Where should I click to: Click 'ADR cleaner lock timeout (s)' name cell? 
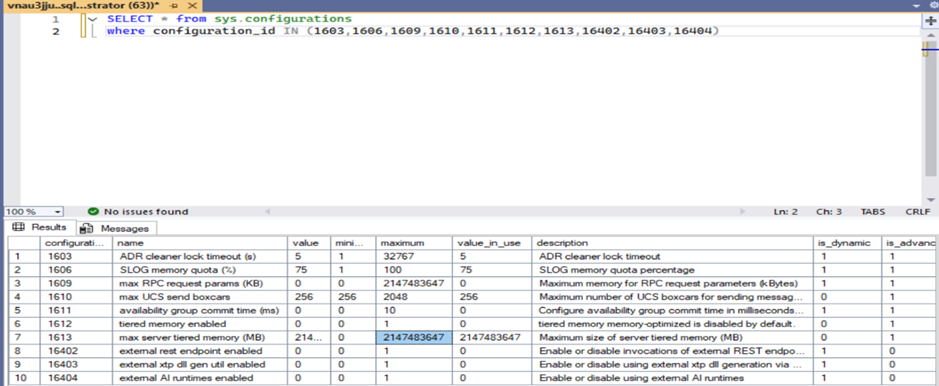pyautogui.click(x=200, y=256)
